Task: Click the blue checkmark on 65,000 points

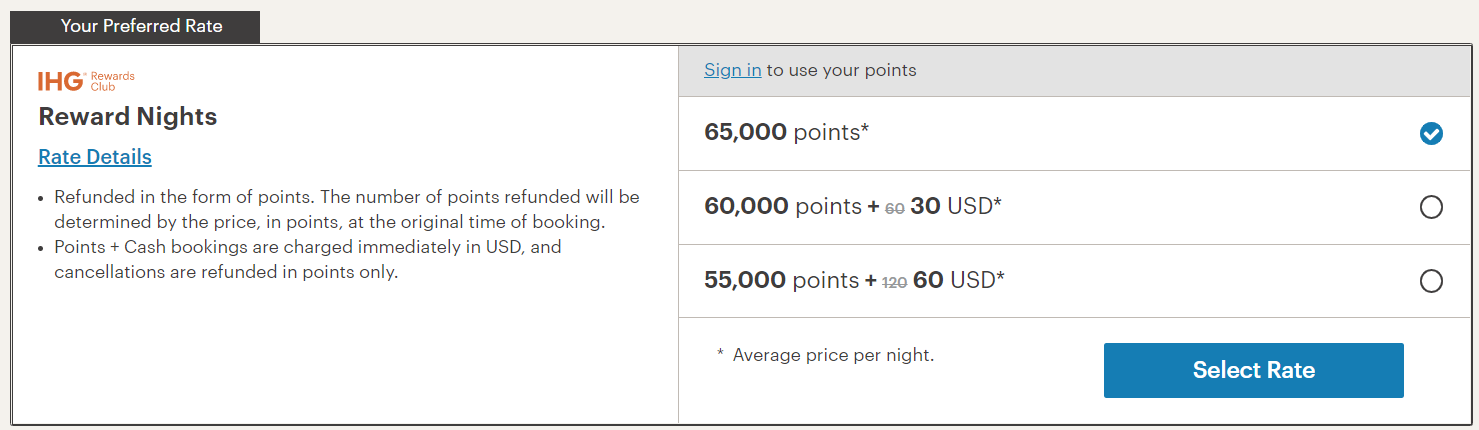Action: coord(1431,133)
